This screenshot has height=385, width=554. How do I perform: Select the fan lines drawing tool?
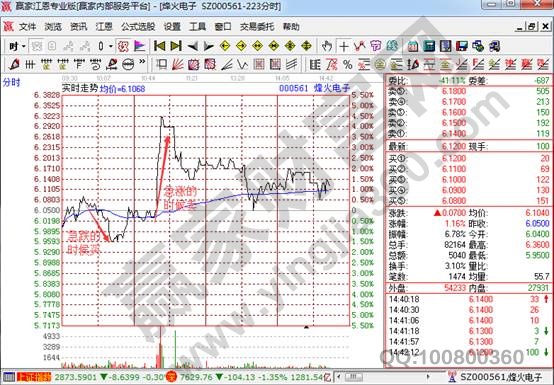(x=177, y=65)
